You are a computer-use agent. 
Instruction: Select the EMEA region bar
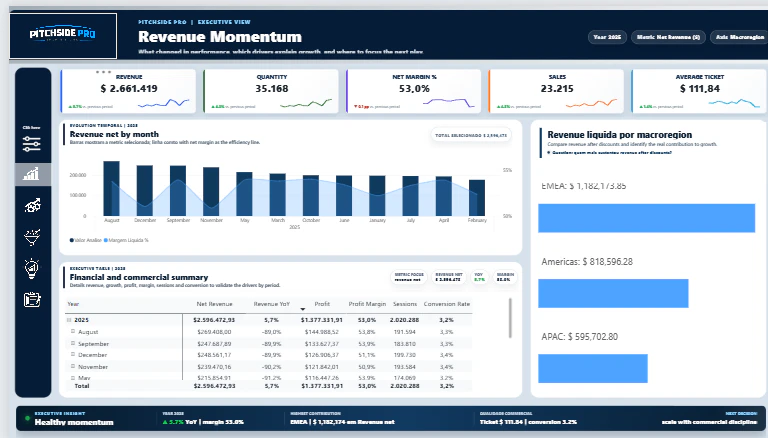pyautogui.click(x=647, y=218)
